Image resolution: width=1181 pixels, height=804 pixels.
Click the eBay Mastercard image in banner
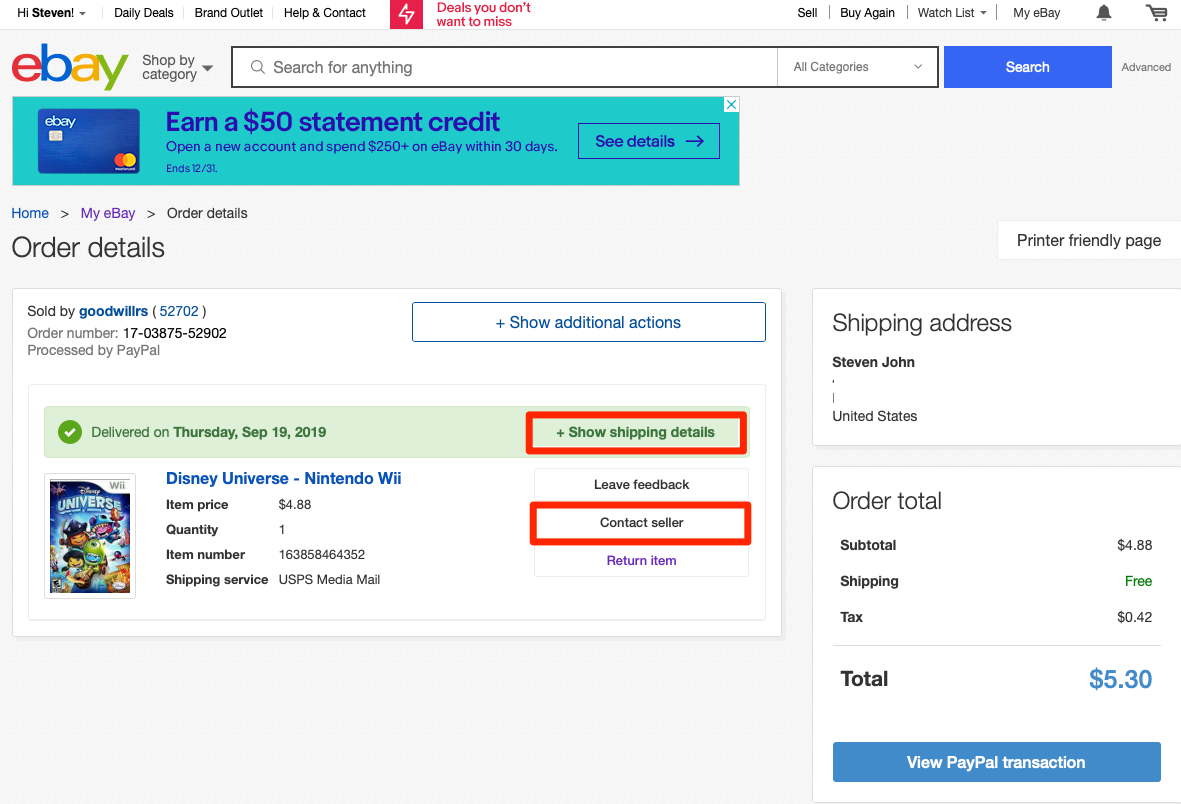pyautogui.click(x=89, y=141)
